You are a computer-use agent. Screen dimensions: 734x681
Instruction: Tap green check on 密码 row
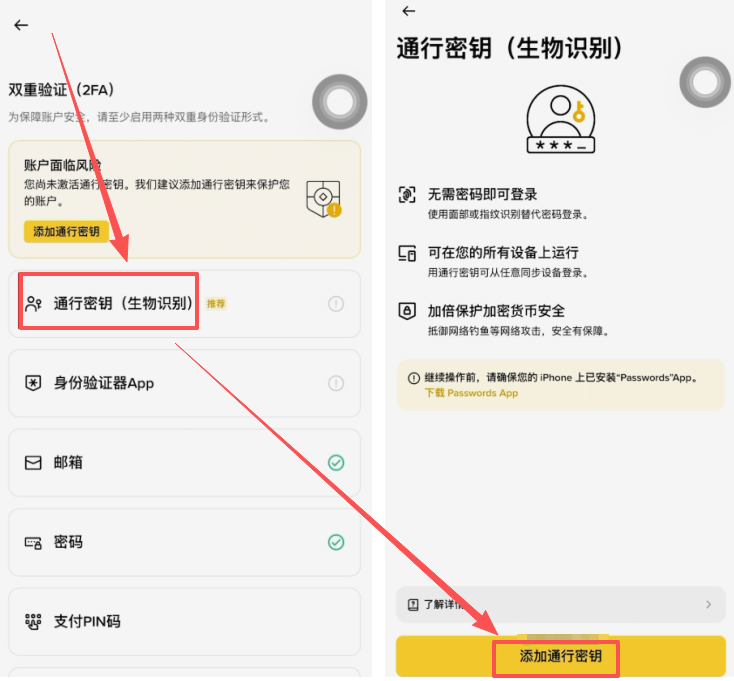(x=336, y=542)
